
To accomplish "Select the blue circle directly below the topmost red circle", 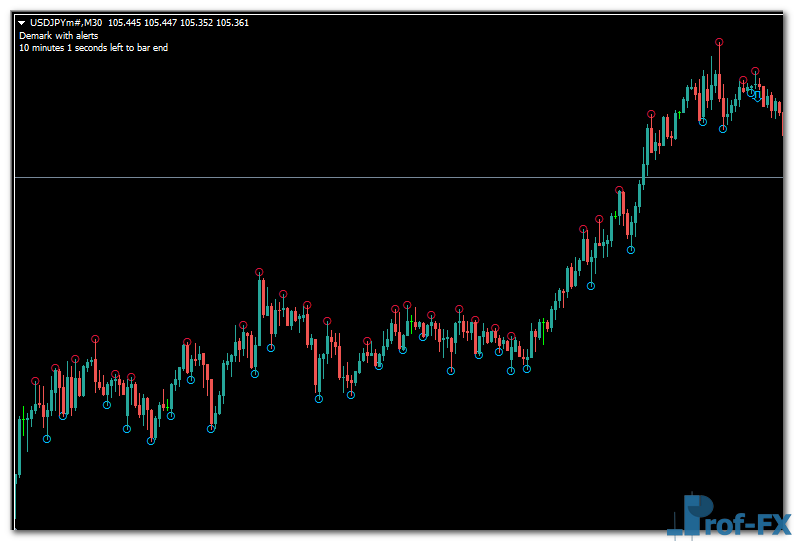I will pyautogui.click(x=723, y=128).
